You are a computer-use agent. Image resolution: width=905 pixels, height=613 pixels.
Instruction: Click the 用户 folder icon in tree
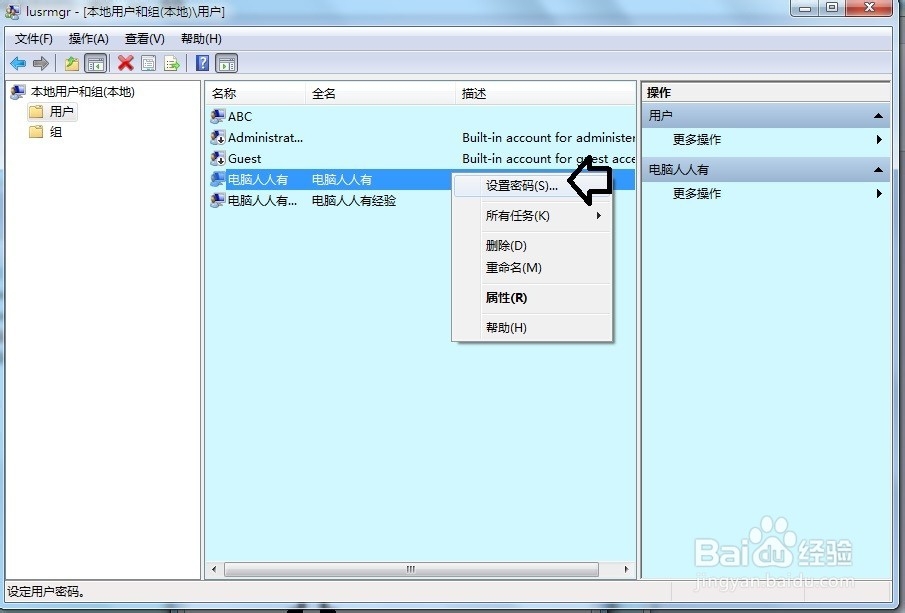pyautogui.click(x=36, y=111)
